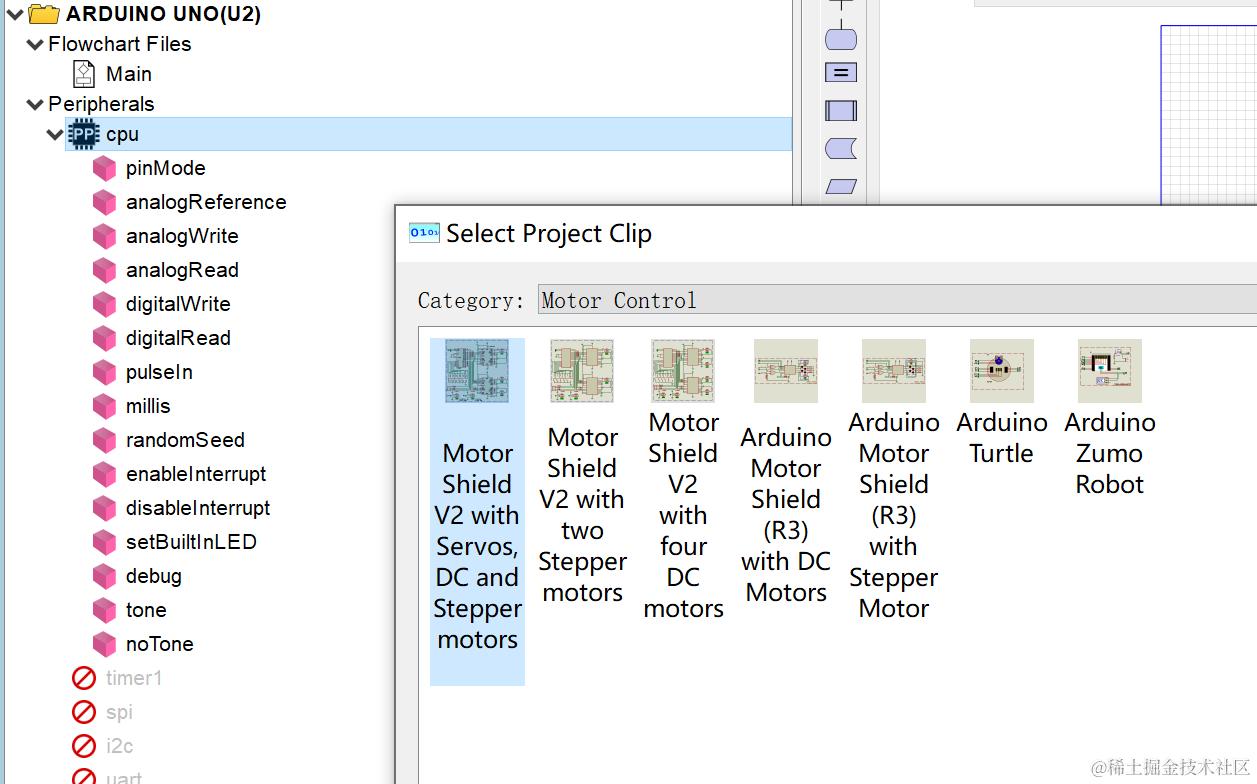Click the analogRead cube icon
This screenshot has width=1257, height=784.
[x=105, y=271]
